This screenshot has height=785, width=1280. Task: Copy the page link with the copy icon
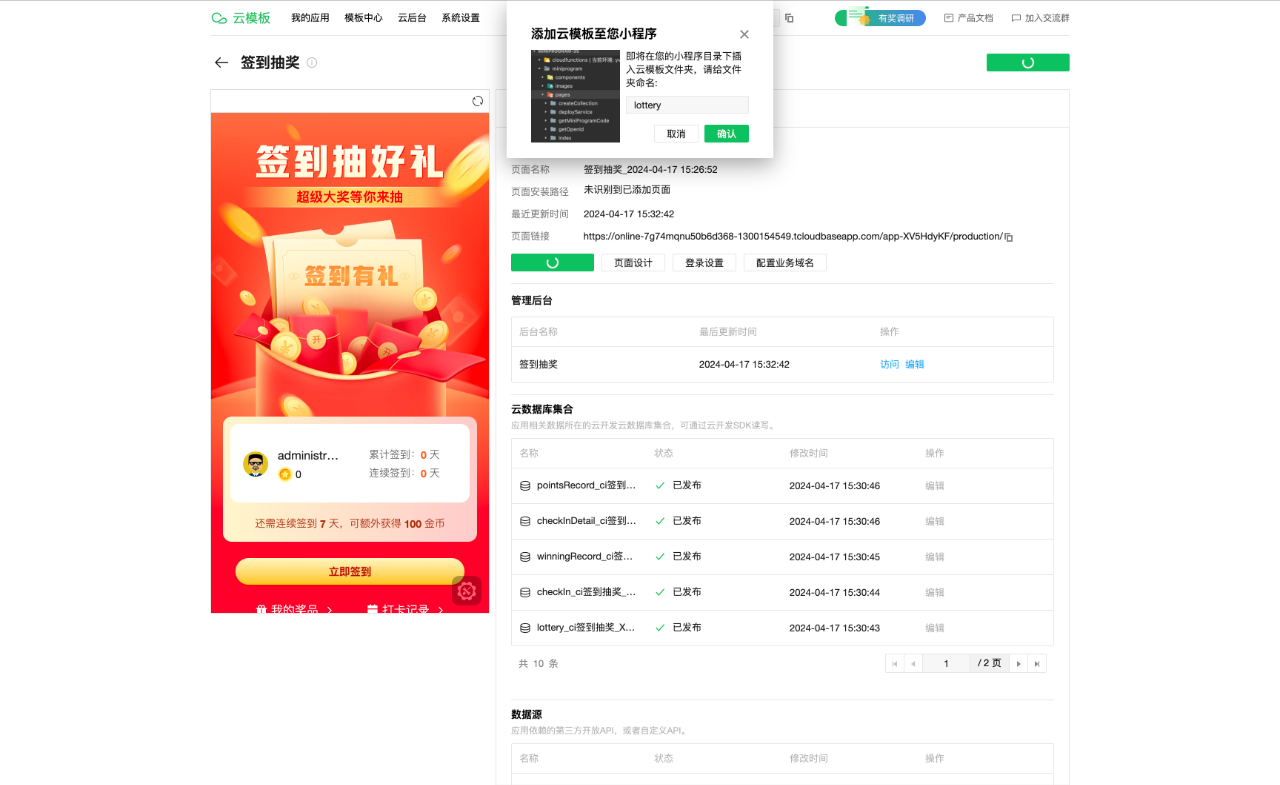(x=1009, y=237)
